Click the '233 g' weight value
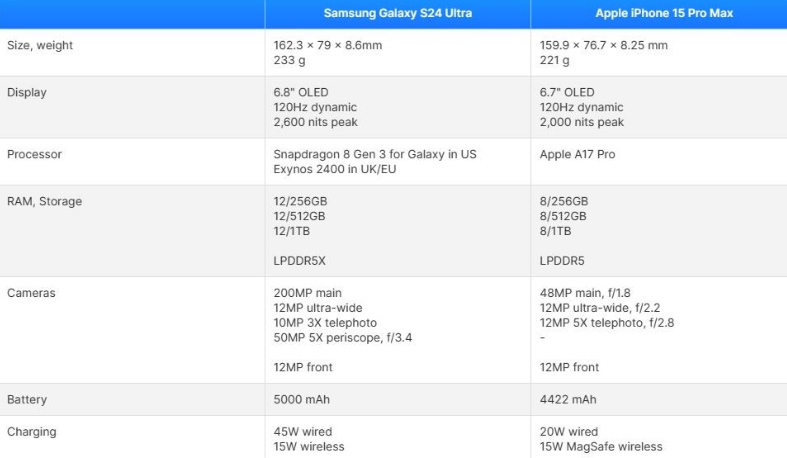The width and height of the screenshot is (787, 458). click(290, 60)
